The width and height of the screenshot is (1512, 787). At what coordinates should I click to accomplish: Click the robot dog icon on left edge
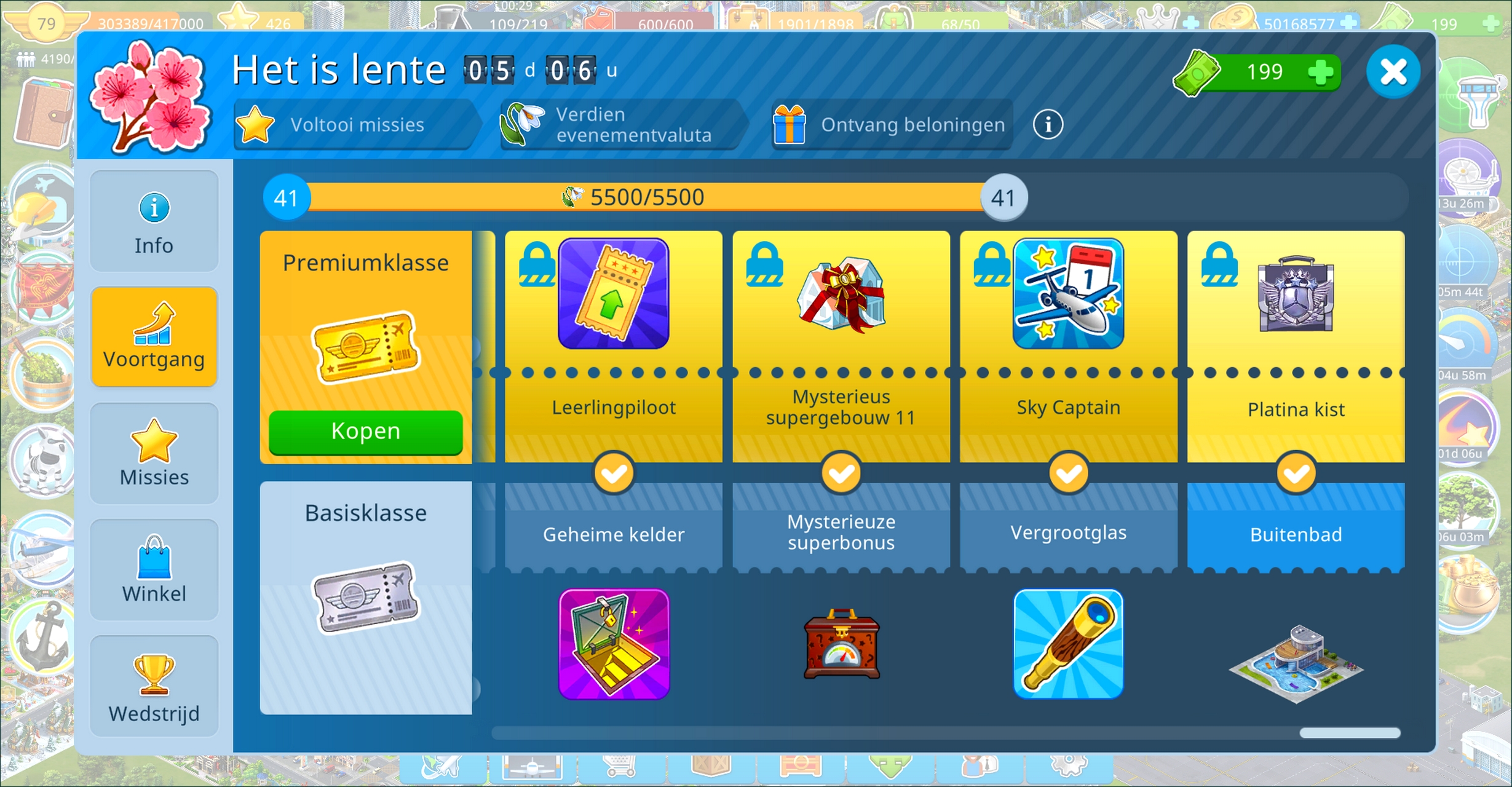pos(43,461)
